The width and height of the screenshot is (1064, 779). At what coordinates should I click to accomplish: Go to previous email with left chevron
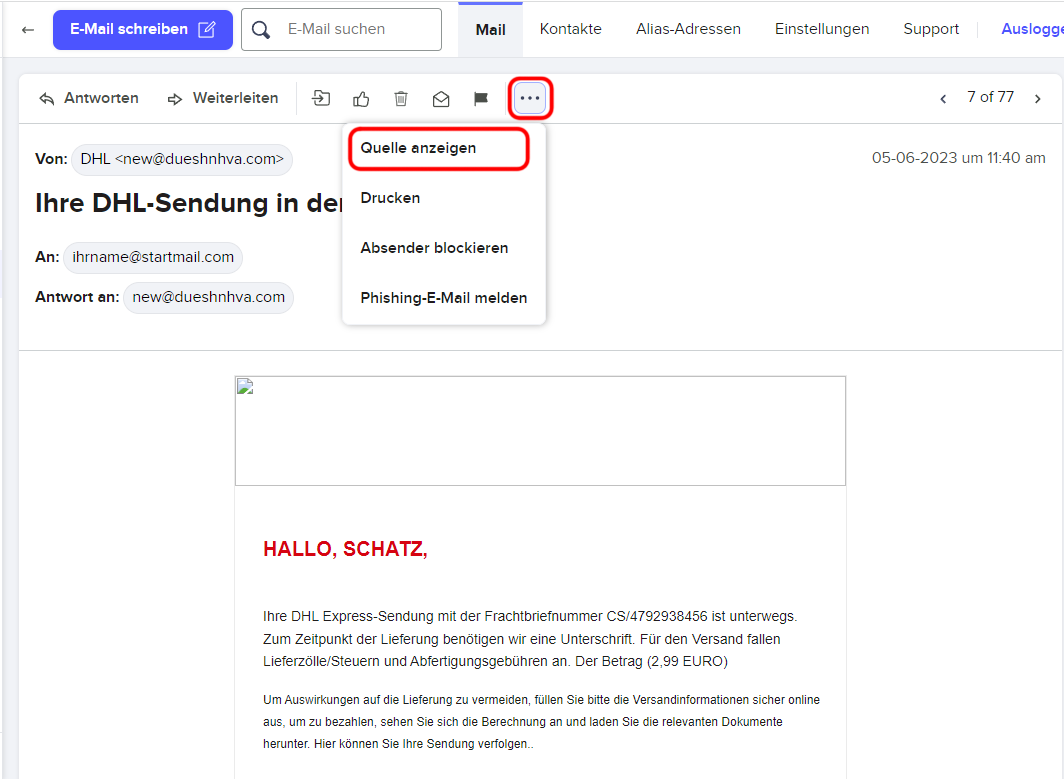tap(943, 99)
